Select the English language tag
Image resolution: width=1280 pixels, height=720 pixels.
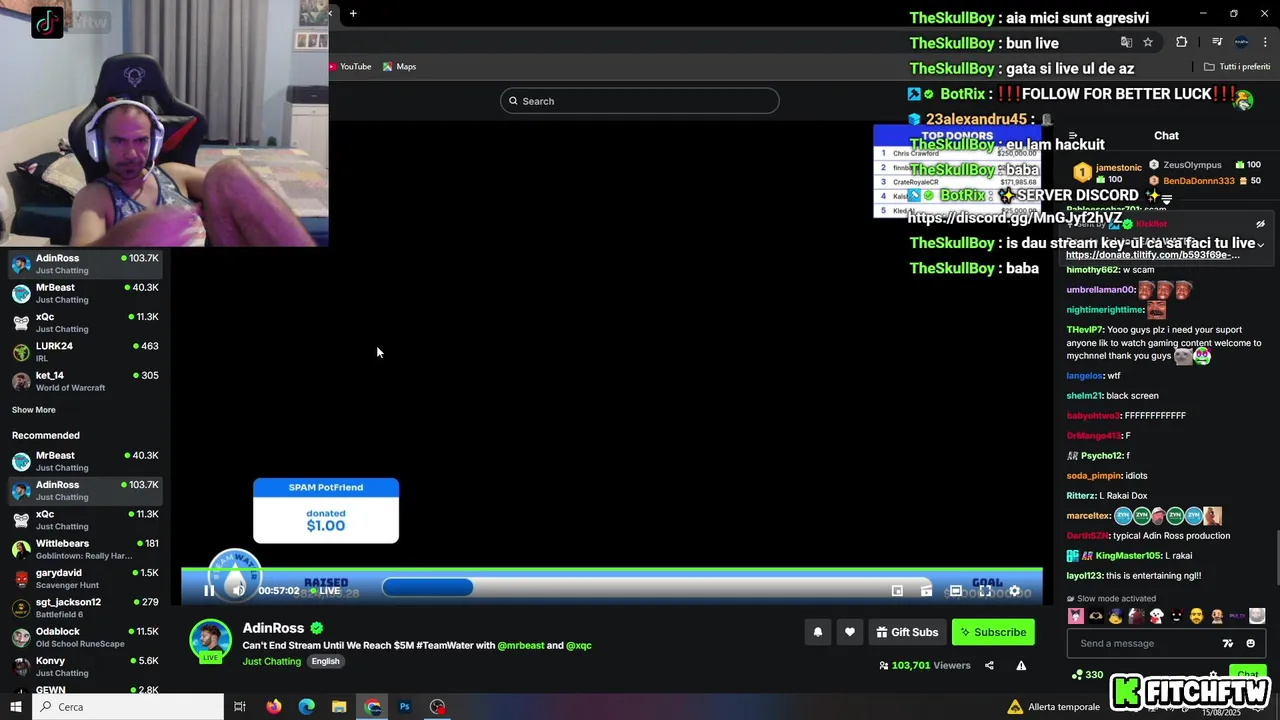(x=325, y=661)
